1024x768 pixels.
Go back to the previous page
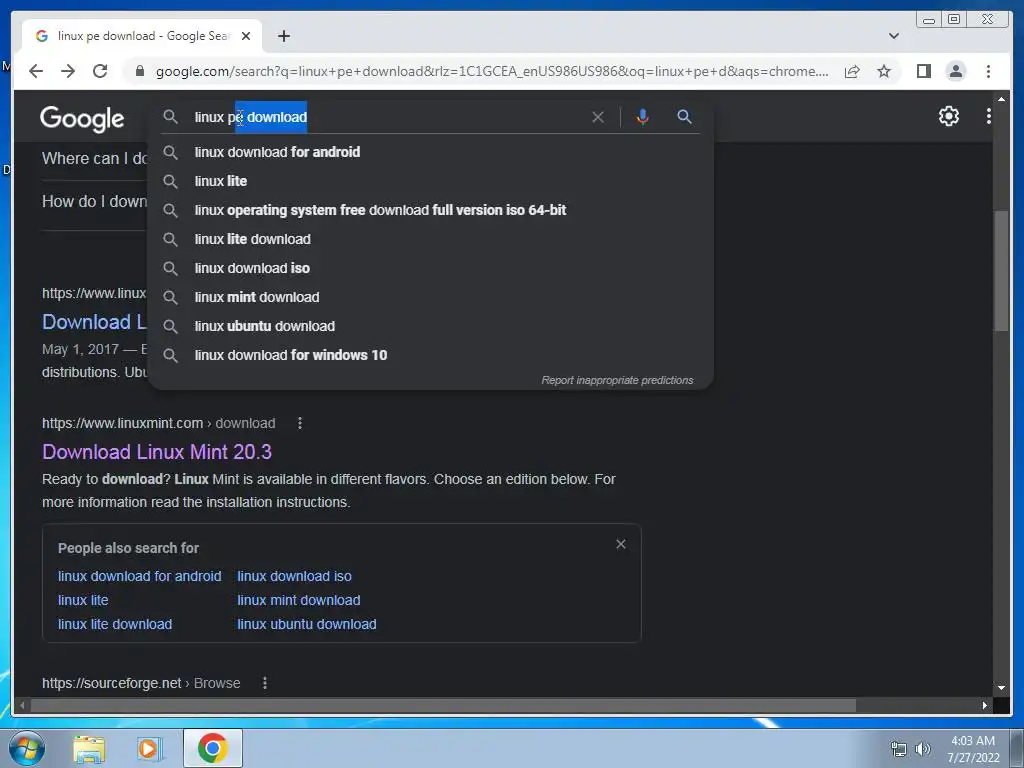click(36, 71)
